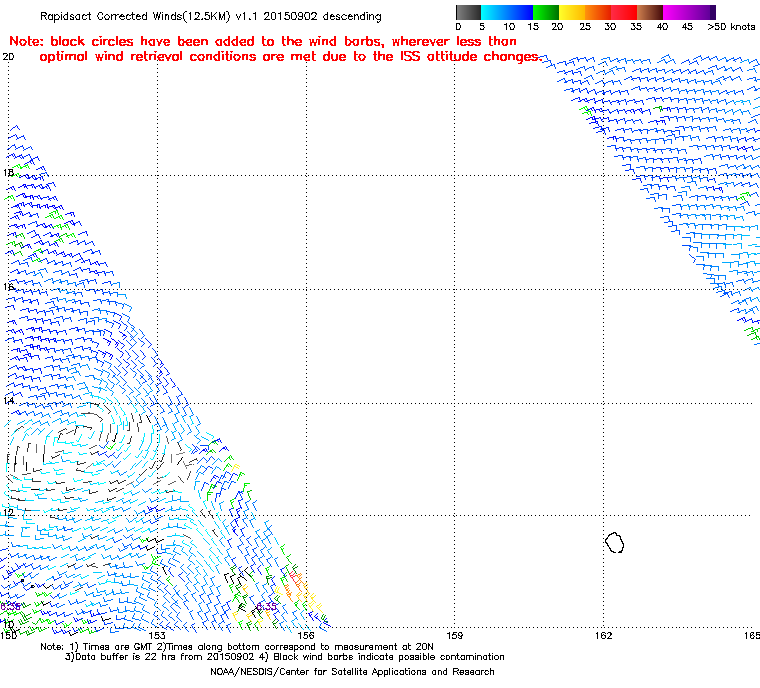Click the '35' legend scale label
Viewport: 760px width, 688px height.
pyautogui.click(x=636, y=27)
